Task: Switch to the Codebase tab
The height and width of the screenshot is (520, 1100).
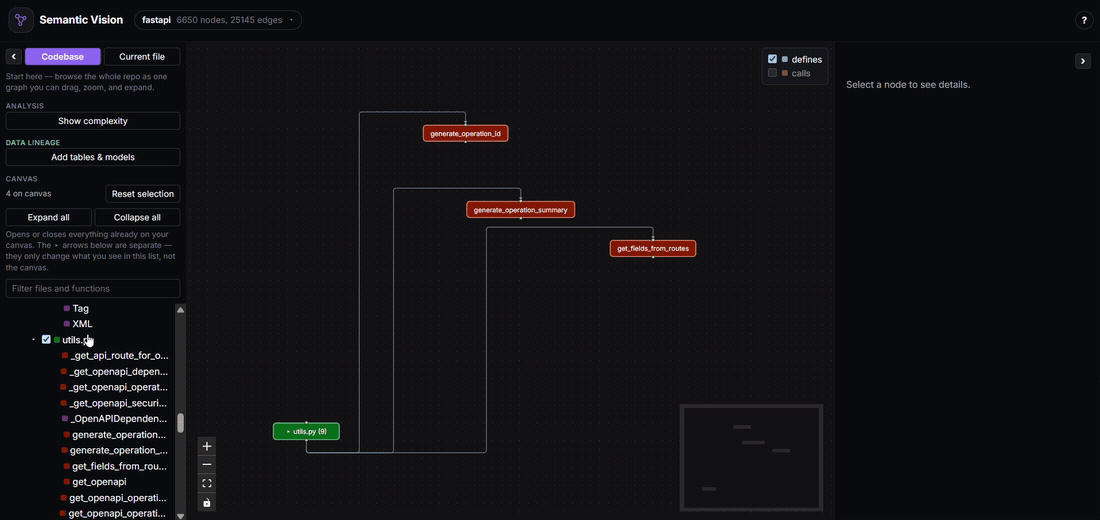Action: tap(63, 57)
